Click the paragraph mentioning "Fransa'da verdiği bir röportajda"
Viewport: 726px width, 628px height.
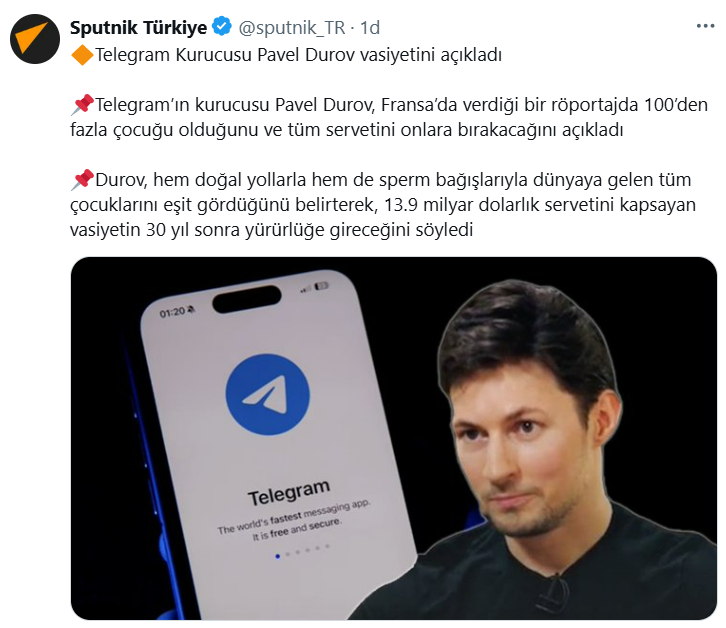point(389,117)
